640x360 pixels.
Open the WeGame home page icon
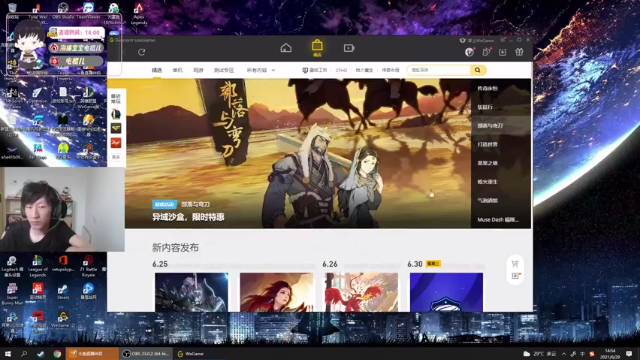286,48
